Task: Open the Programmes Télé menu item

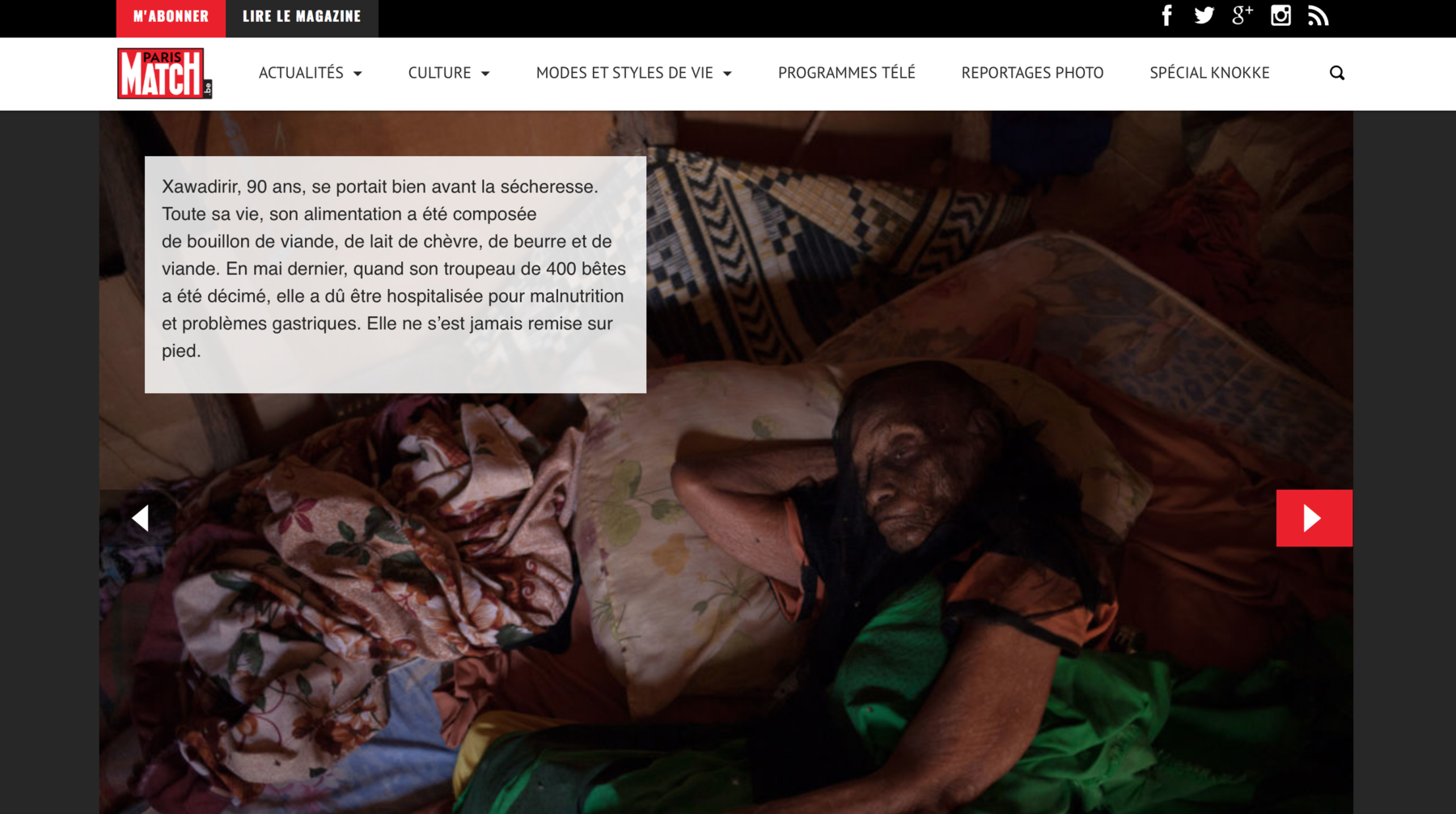Action: [847, 73]
